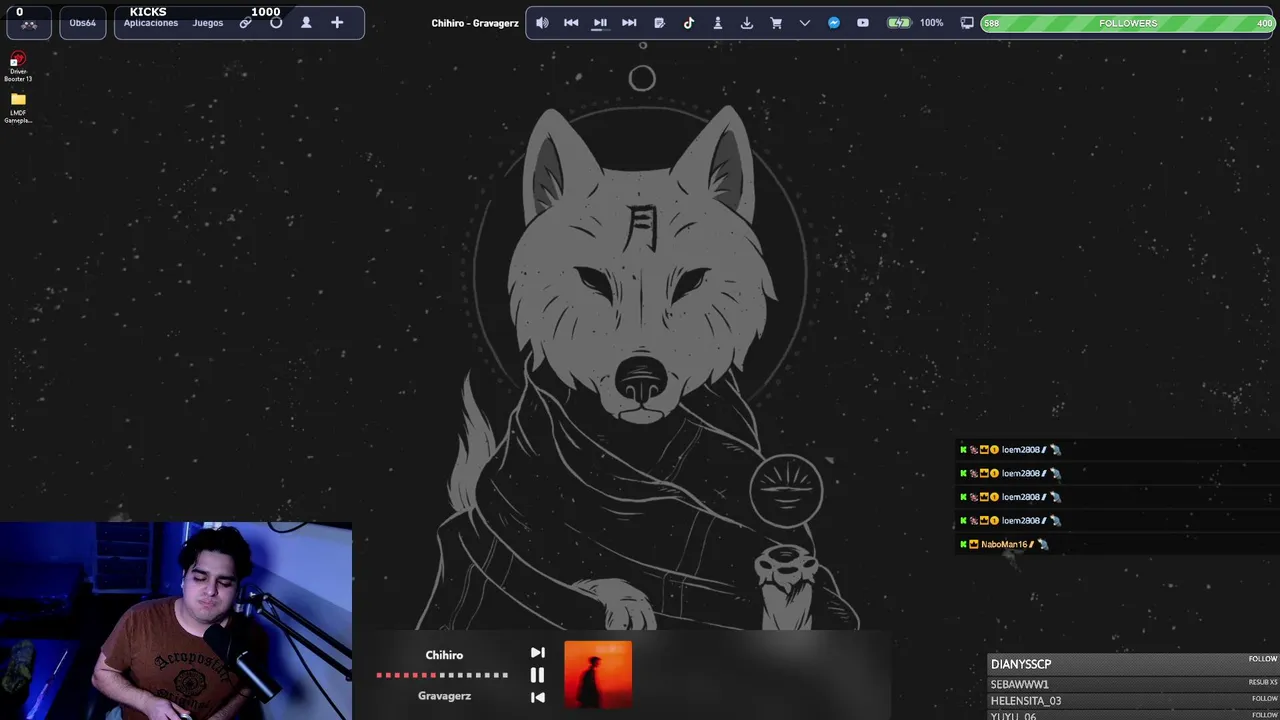Go to previous song in the music widget
The image size is (1280, 720).
[x=537, y=697]
